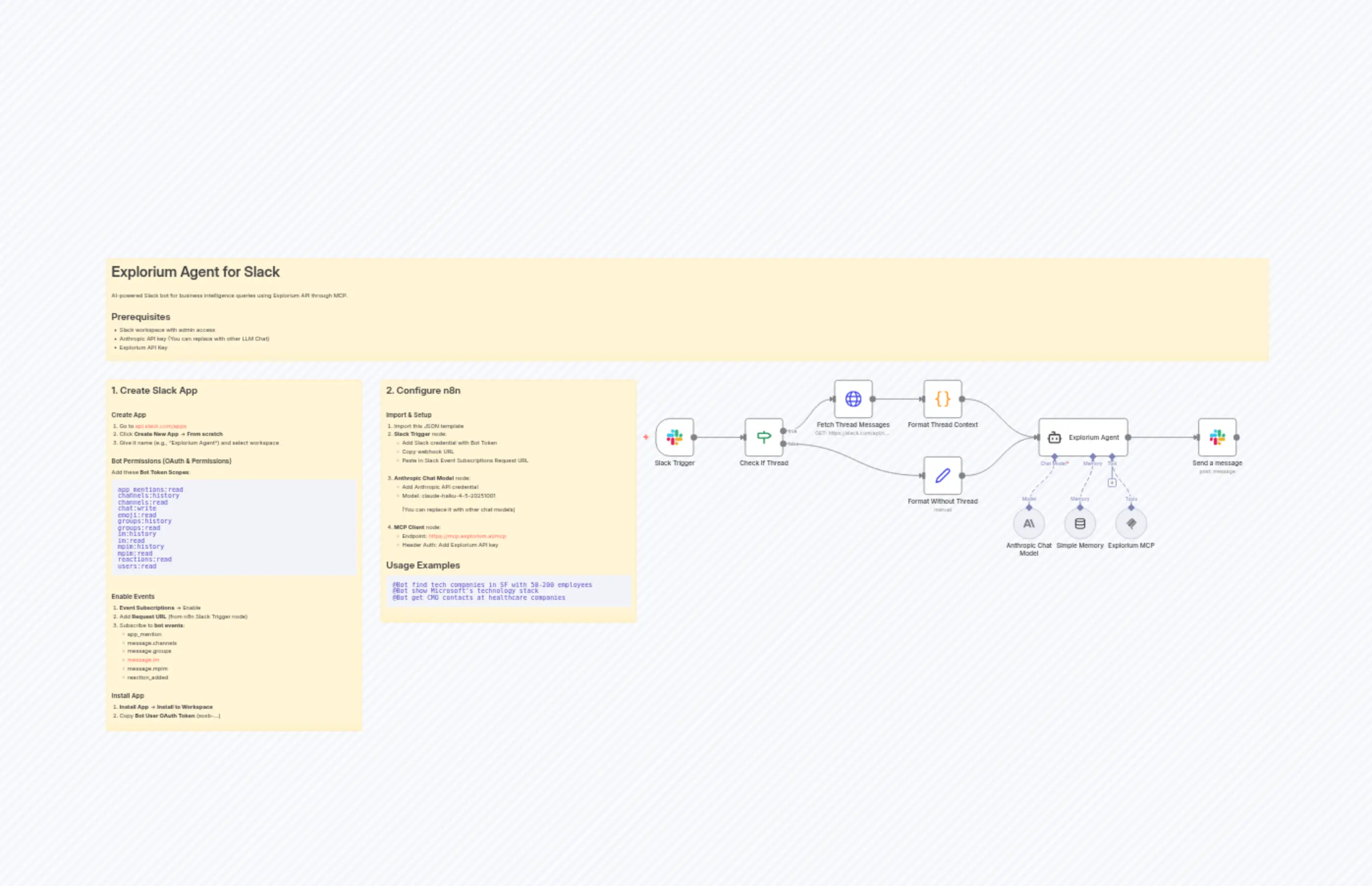The width and height of the screenshot is (1372, 886).
Task: Open the Explorium MCP tool node
Action: [1131, 524]
